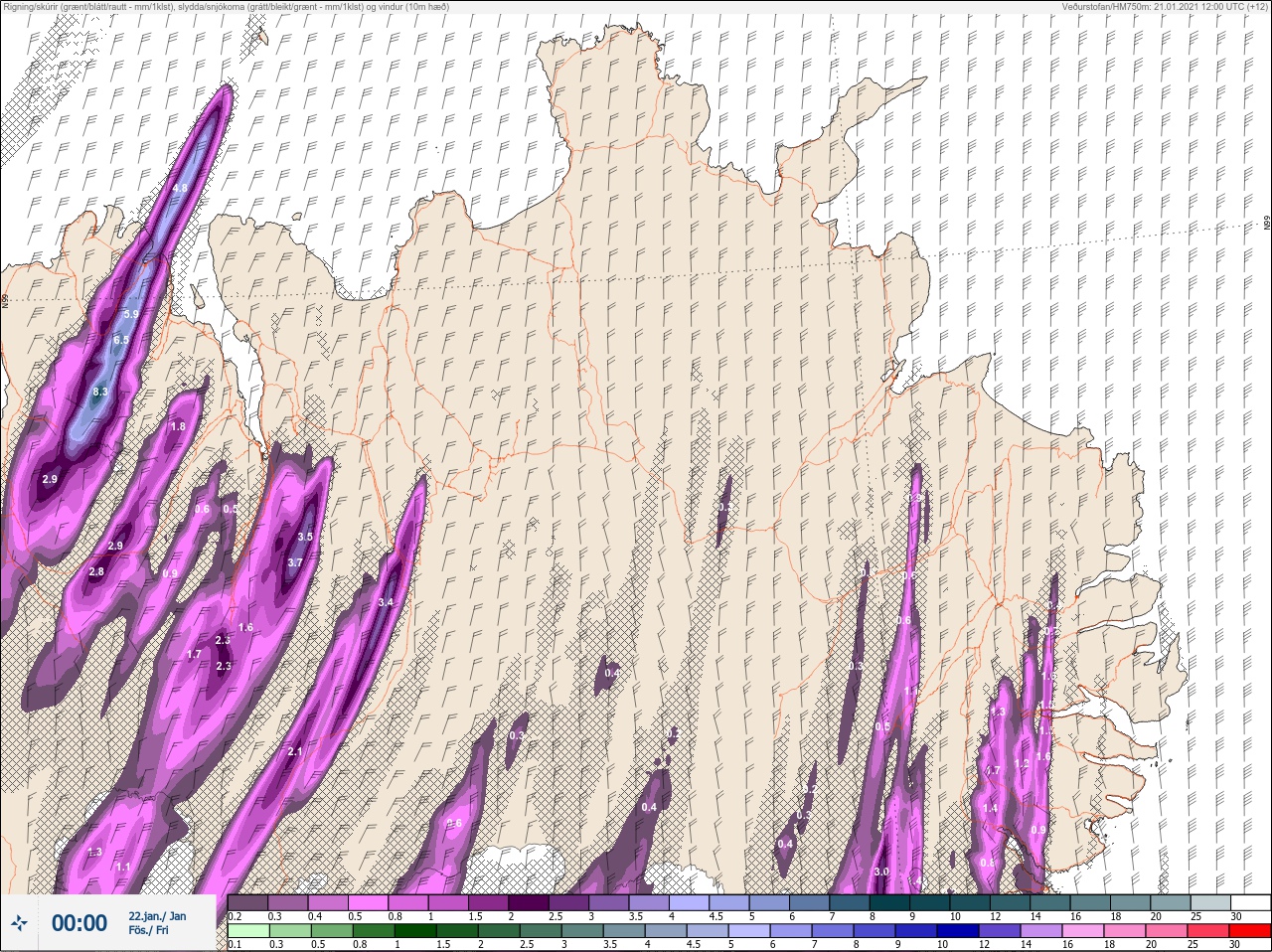This screenshot has width=1272, height=952.
Task: Select the white 30 swatch in the upper legend
Action: coord(1250,902)
